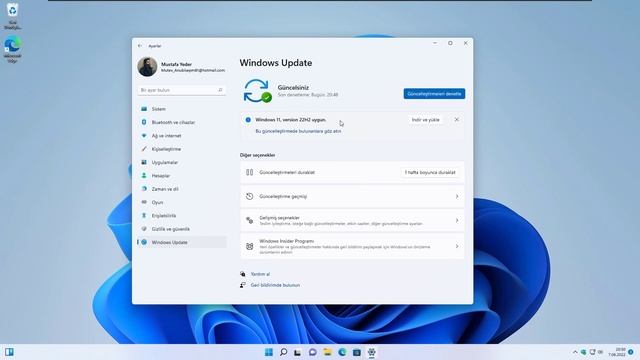
Task: Open the 22H2 update details link
Action: [298, 131]
